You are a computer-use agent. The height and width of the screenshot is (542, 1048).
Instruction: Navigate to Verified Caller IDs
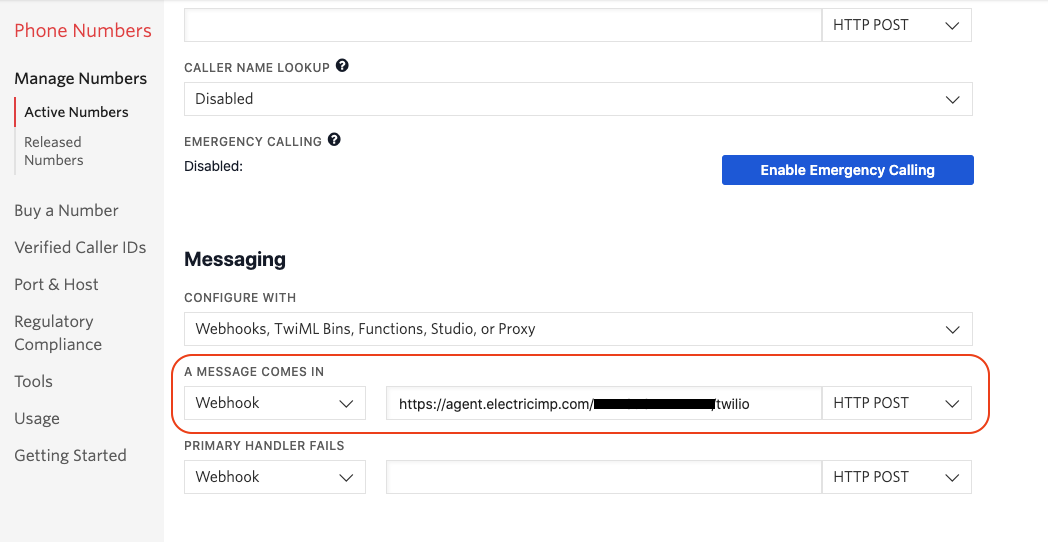pyautogui.click(x=80, y=247)
